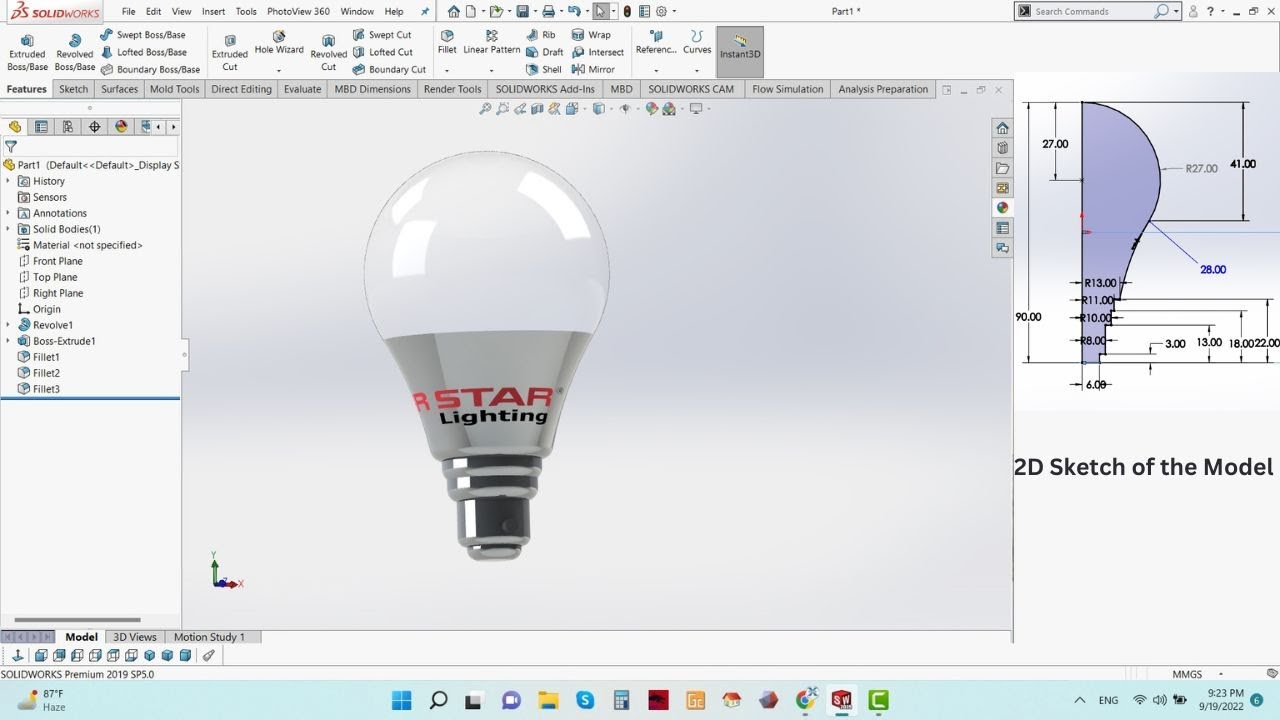Screen dimensions: 1280x720
Task: Open the Curves dropdown arrow
Action: [x=697, y=70]
